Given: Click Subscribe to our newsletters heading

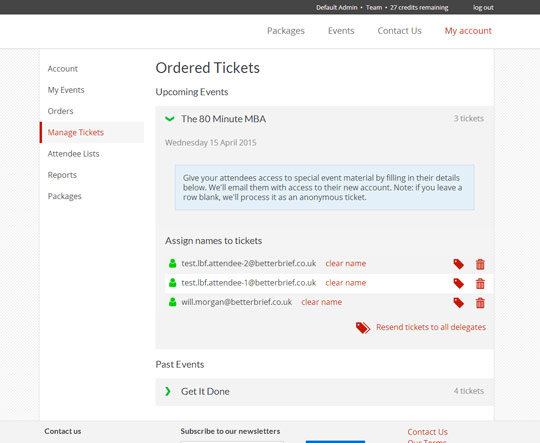Looking at the screenshot, I should 230,431.
